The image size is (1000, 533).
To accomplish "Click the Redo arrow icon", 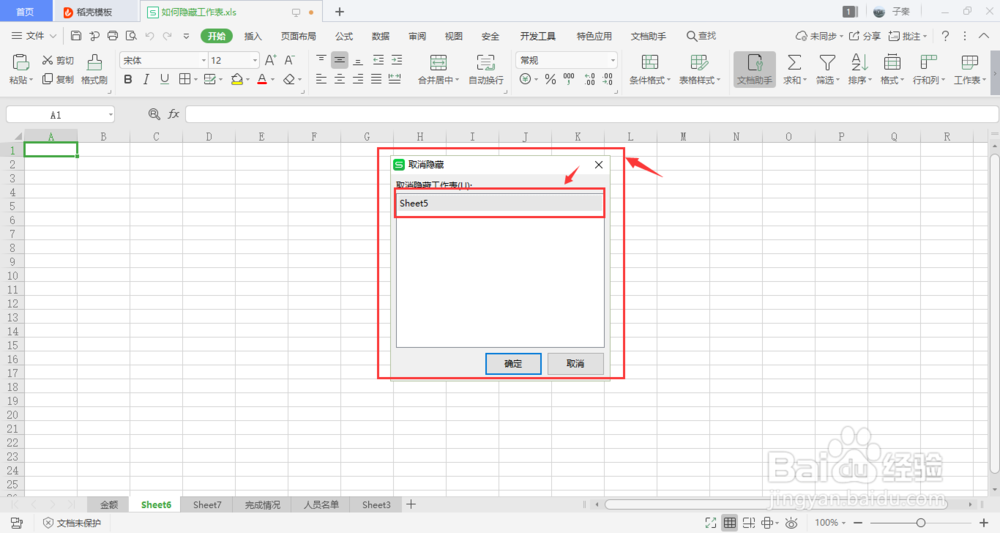I will [167, 36].
